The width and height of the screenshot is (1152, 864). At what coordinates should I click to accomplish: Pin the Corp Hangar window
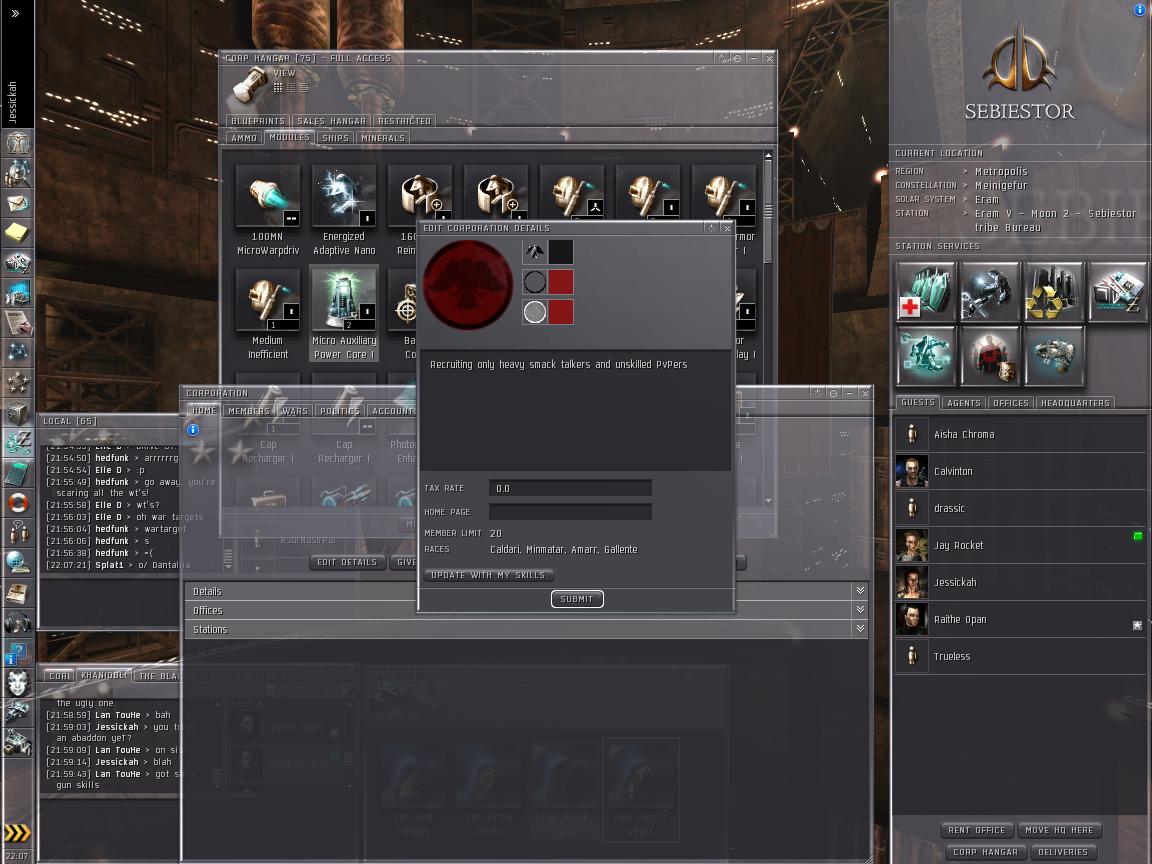(x=722, y=58)
